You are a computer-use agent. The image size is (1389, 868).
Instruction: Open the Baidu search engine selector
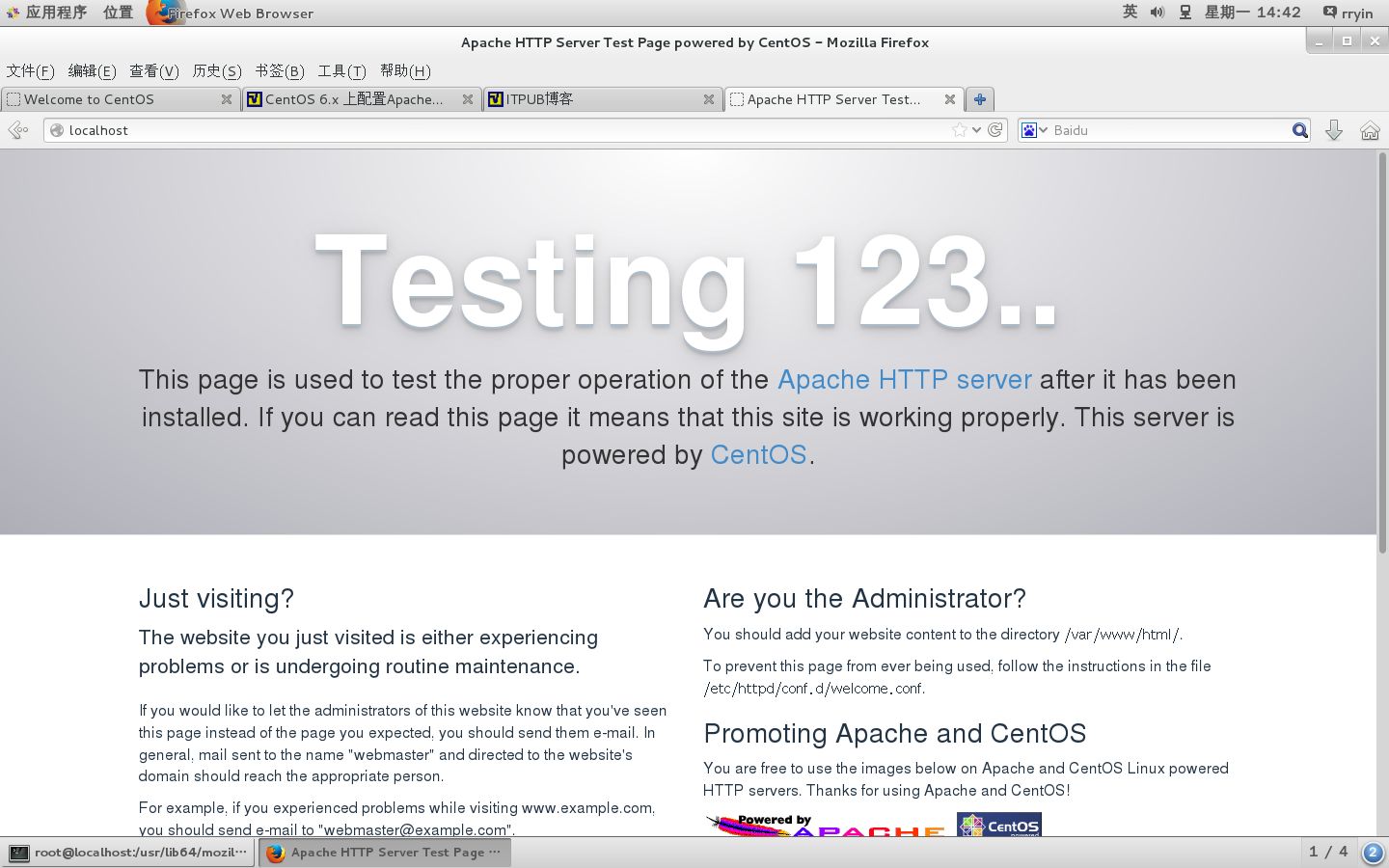pyautogui.click(x=1034, y=130)
